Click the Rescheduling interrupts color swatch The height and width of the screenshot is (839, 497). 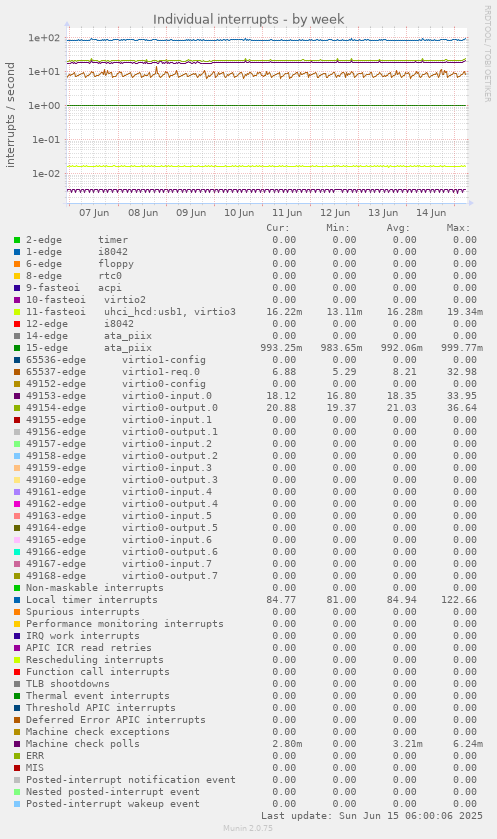tap(17, 660)
